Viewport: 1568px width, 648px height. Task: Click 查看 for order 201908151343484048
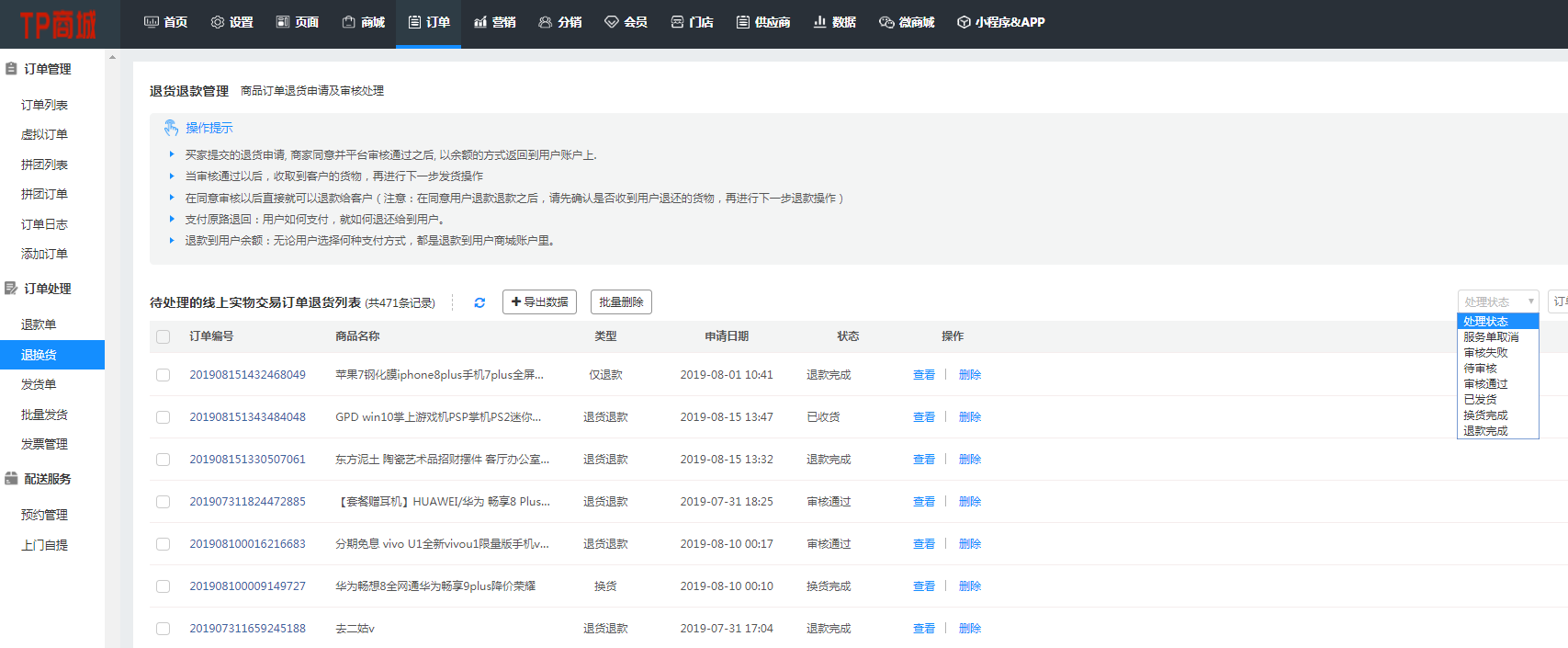point(923,417)
